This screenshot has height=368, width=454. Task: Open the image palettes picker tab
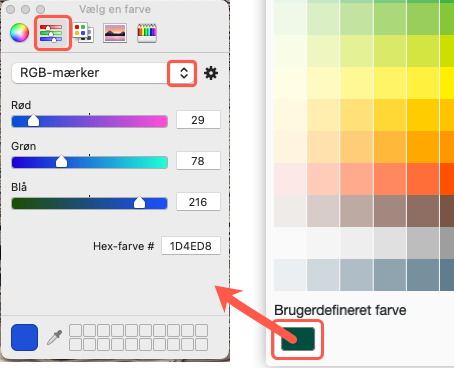tap(115, 33)
